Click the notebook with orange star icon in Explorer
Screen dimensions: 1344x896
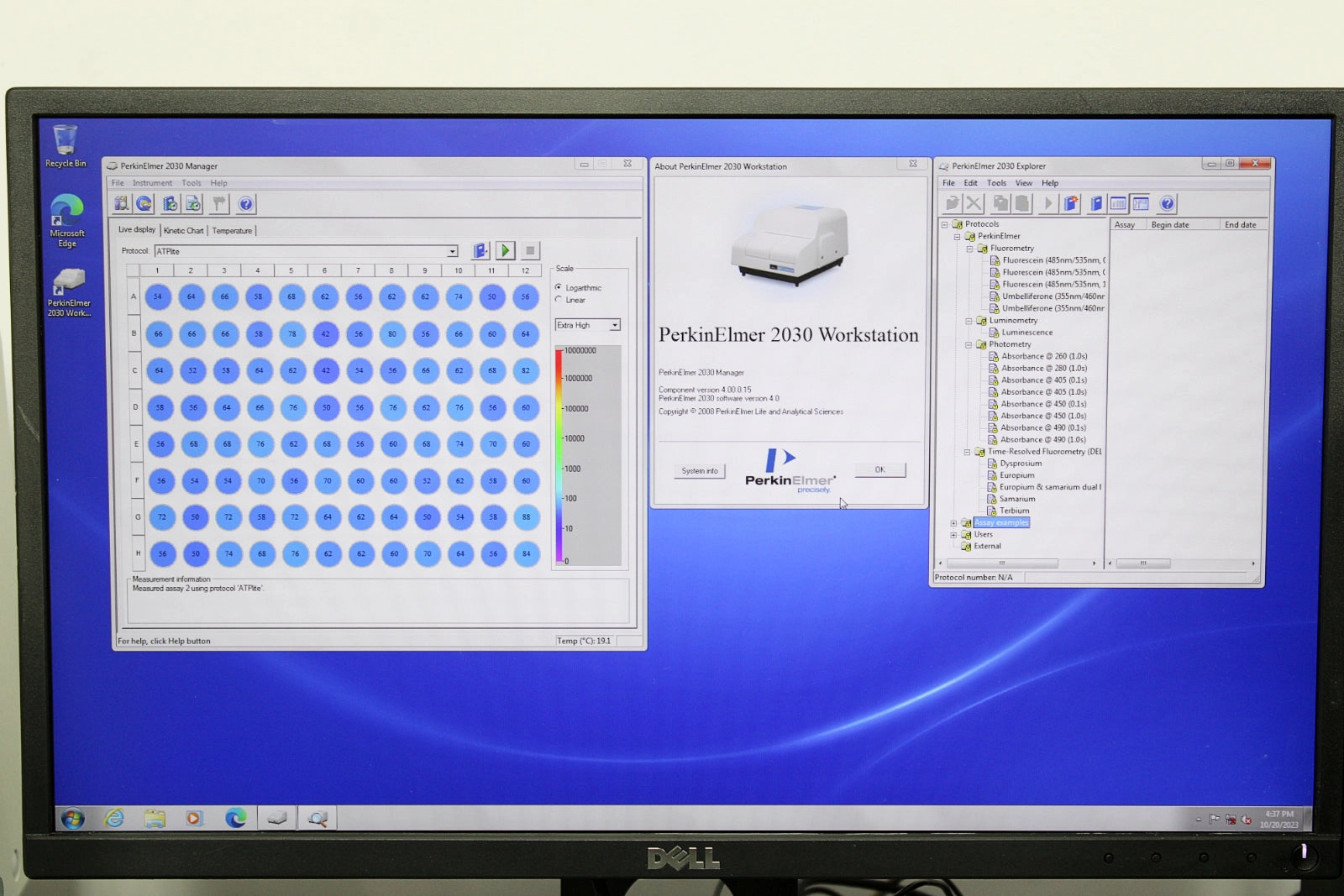click(1071, 203)
